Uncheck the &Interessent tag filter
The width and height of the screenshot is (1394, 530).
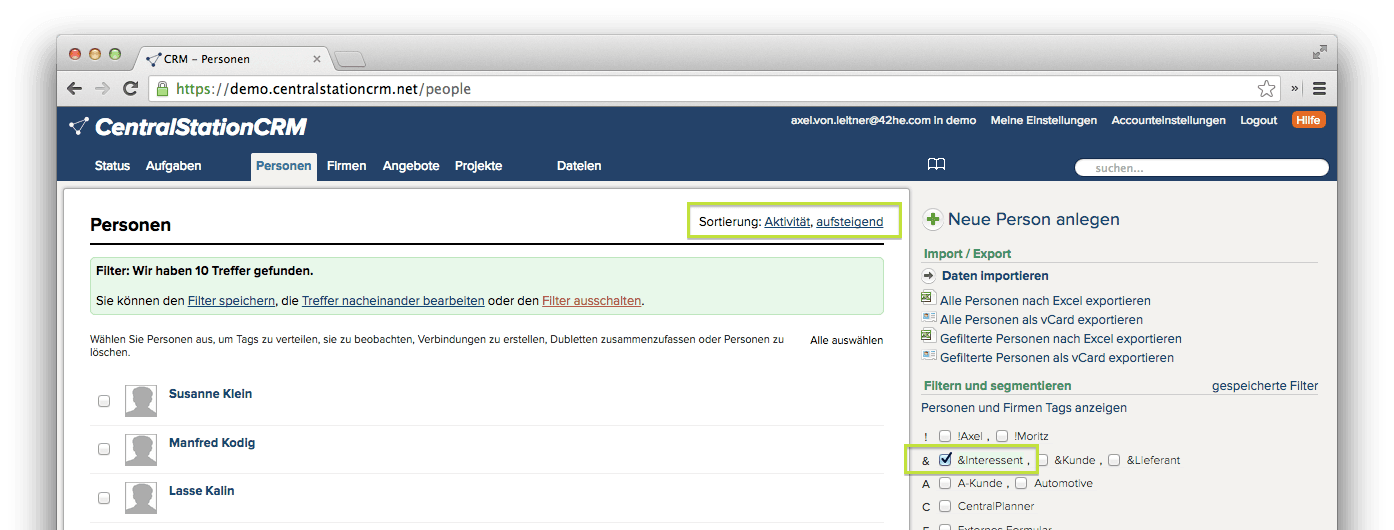tap(945, 460)
